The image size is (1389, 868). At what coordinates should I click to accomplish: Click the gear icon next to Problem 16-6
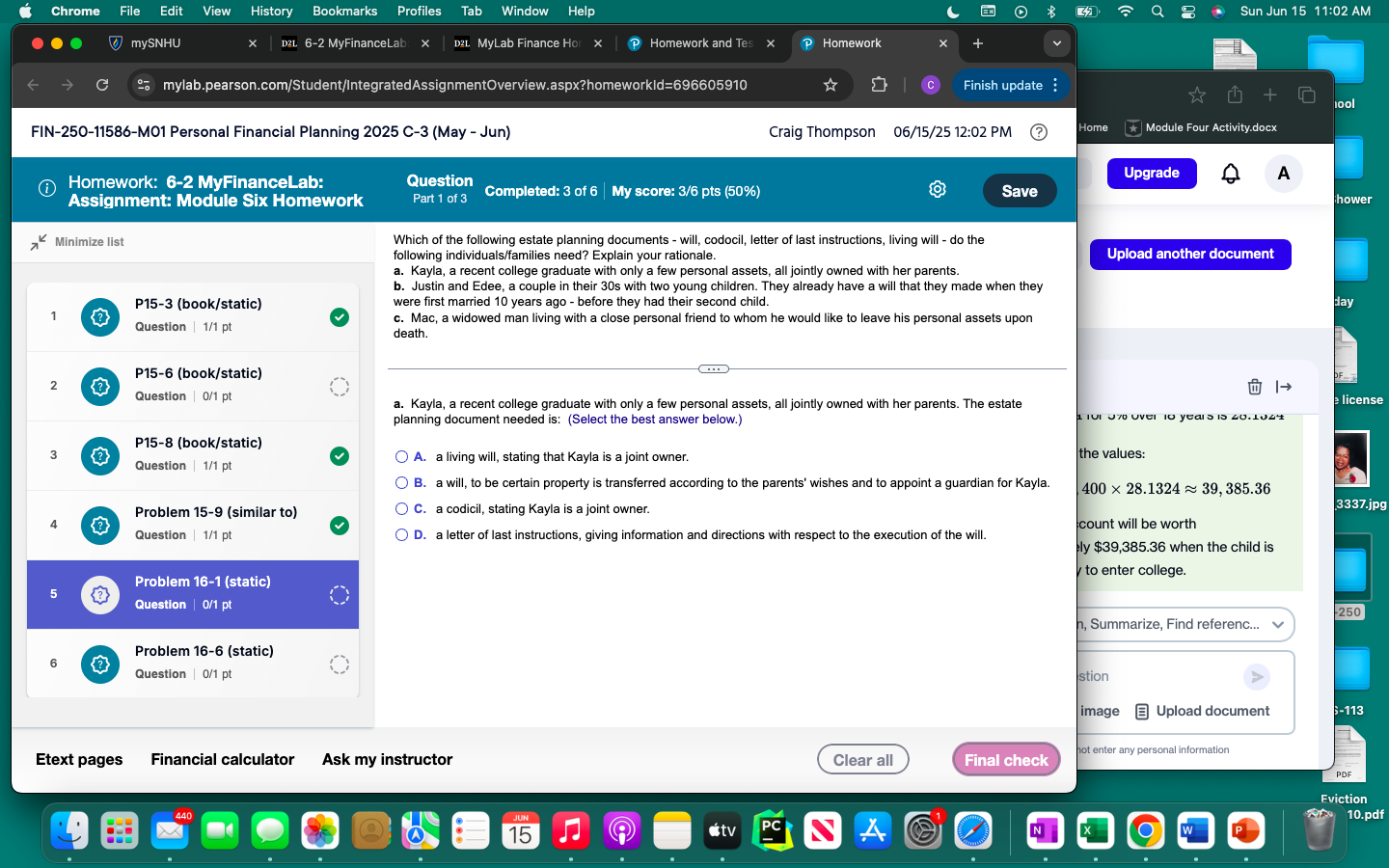coord(99,665)
